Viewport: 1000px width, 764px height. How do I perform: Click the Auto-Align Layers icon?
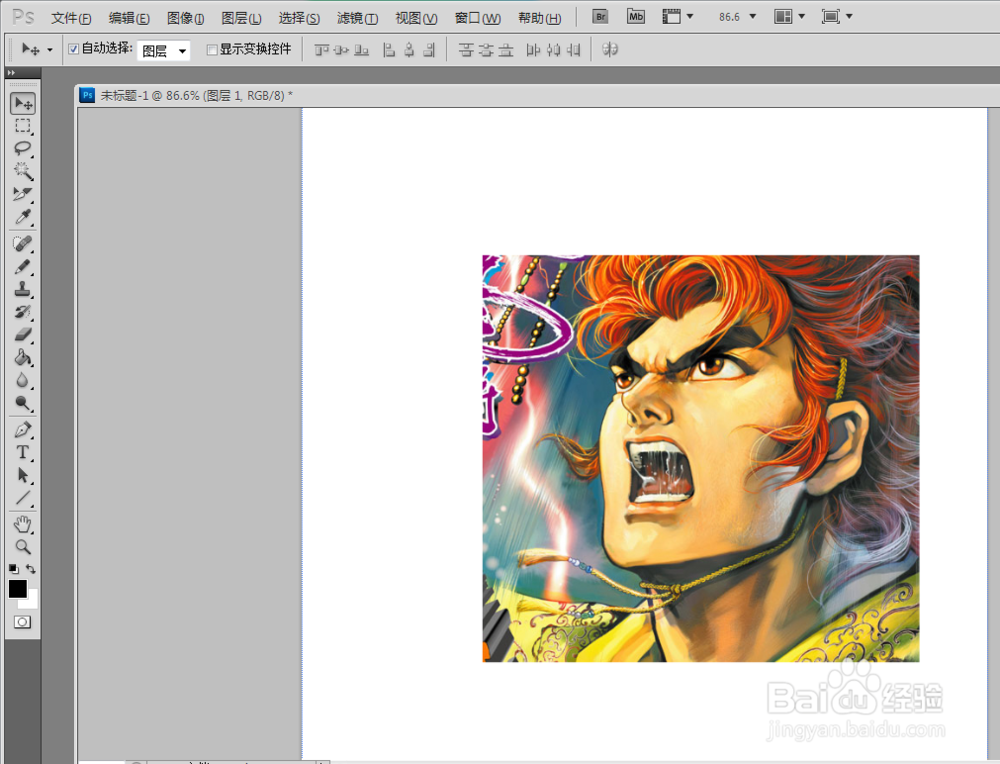coord(610,50)
